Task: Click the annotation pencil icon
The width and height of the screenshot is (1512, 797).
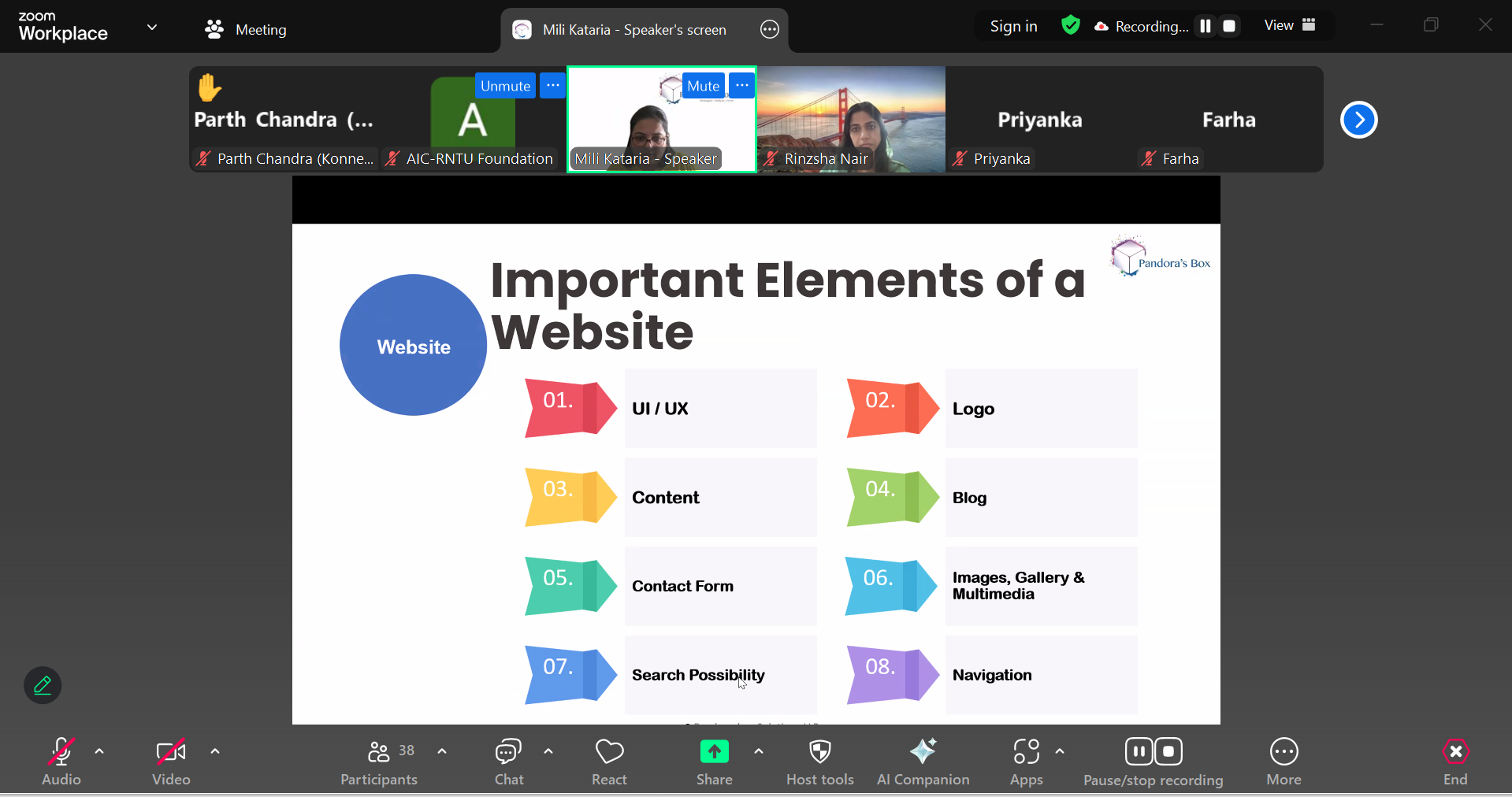Action: 43,685
